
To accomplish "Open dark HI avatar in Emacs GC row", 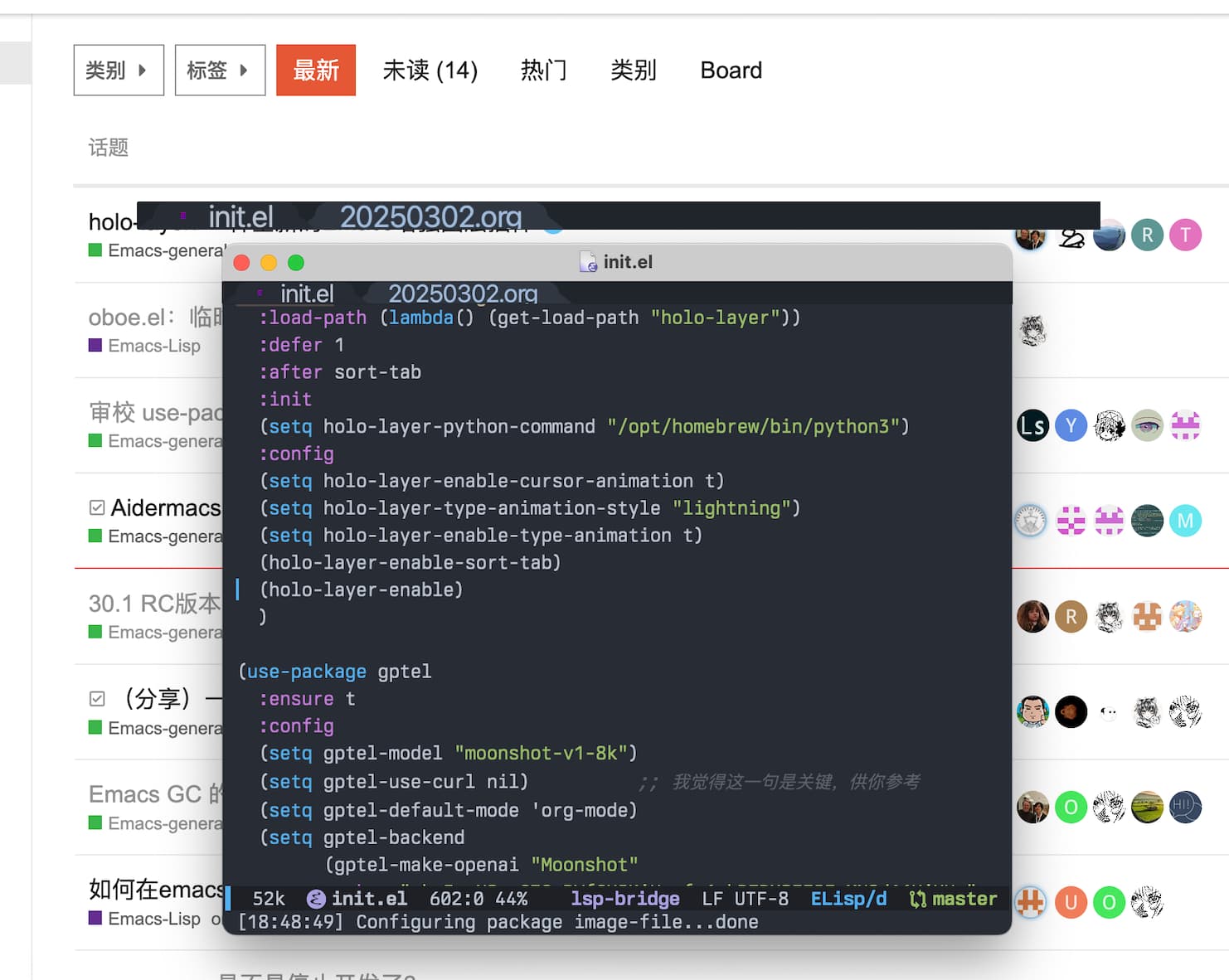I will click(1186, 808).
